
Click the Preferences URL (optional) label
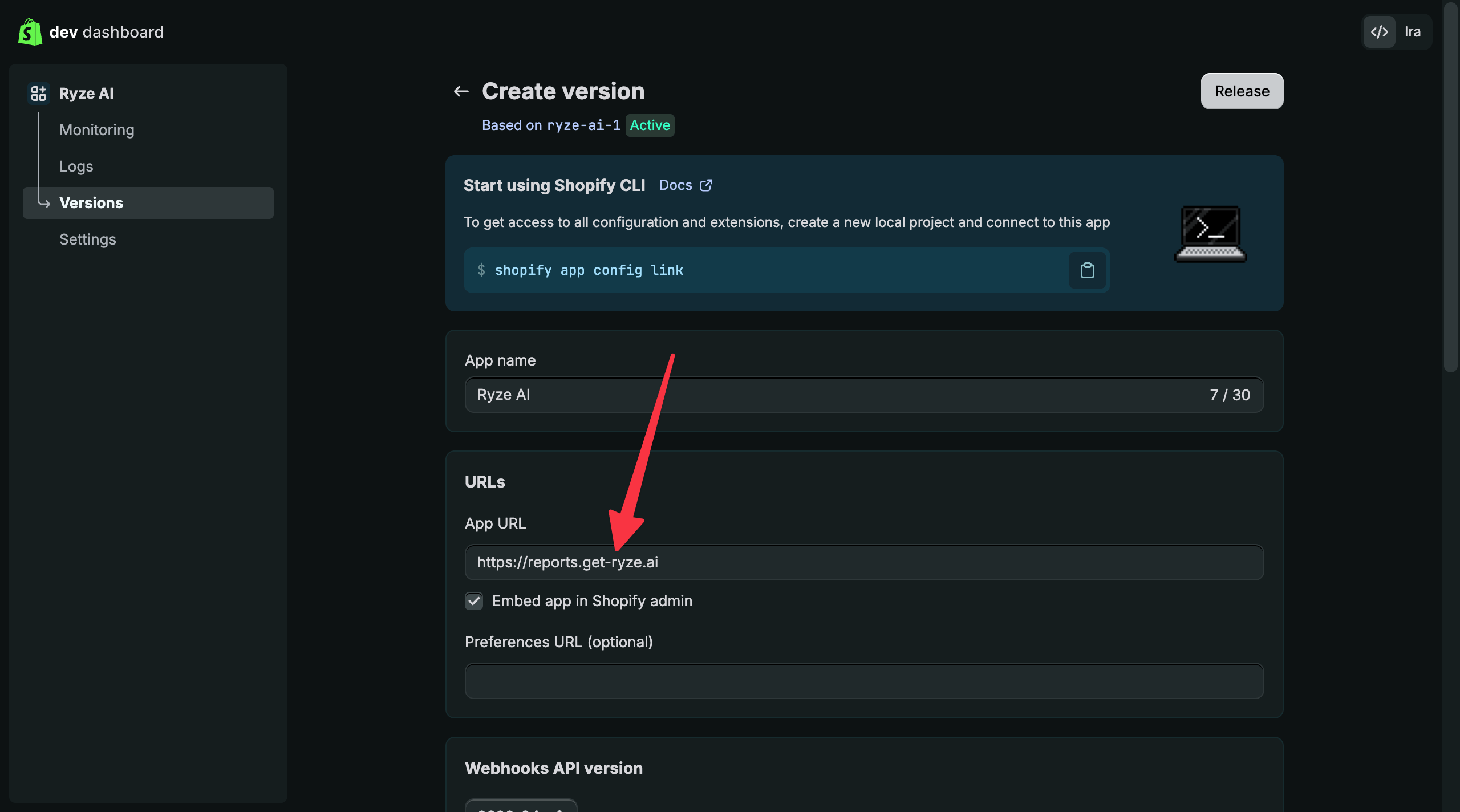point(559,642)
